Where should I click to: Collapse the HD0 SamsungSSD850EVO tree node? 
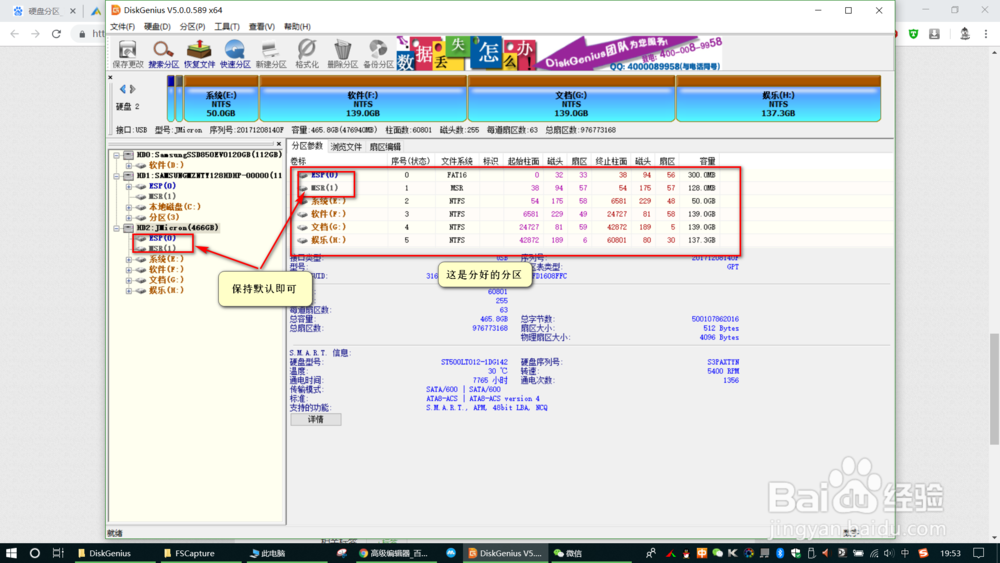pos(117,155)
